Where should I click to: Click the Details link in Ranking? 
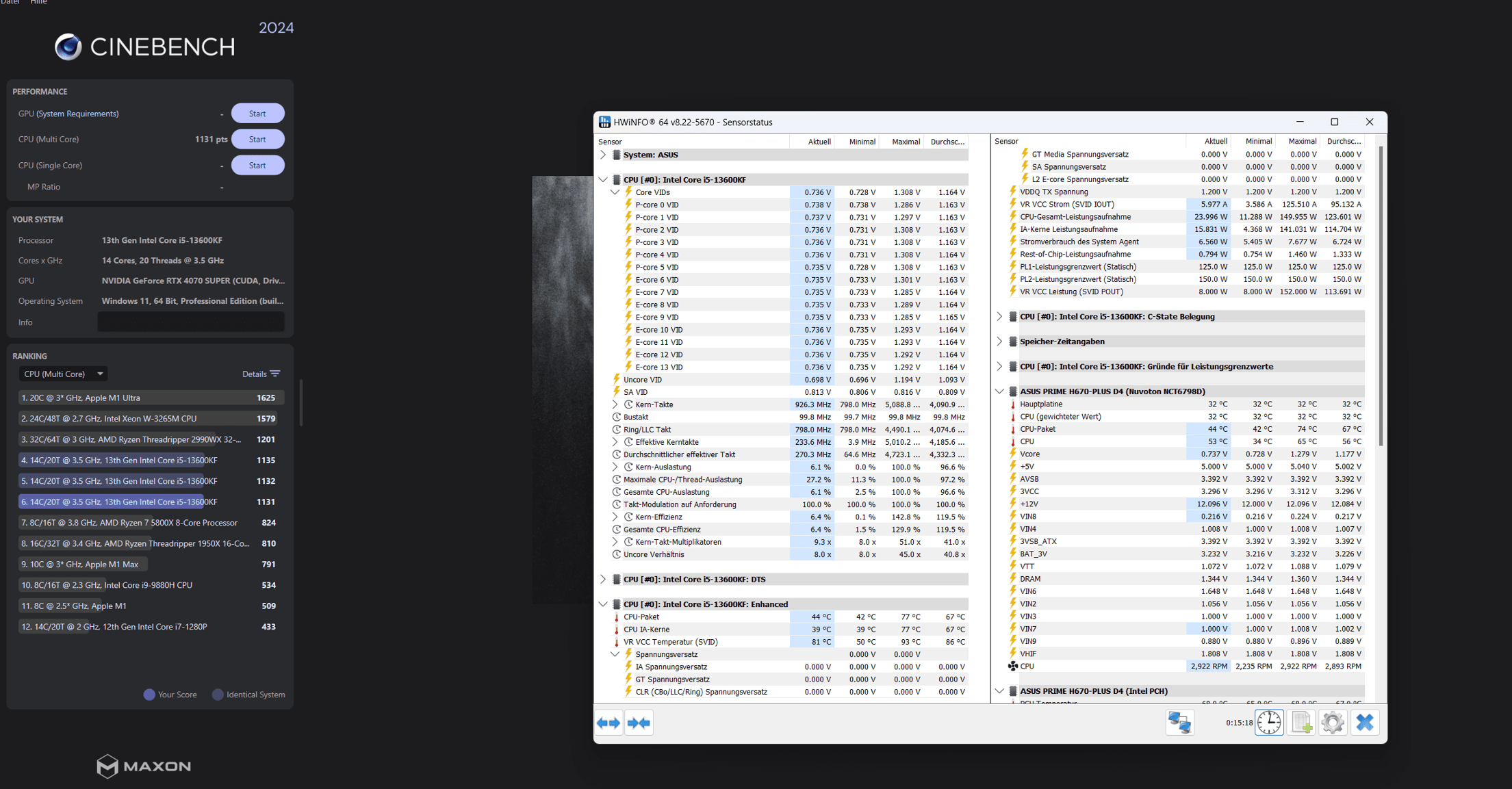click(x=254, y=374)
